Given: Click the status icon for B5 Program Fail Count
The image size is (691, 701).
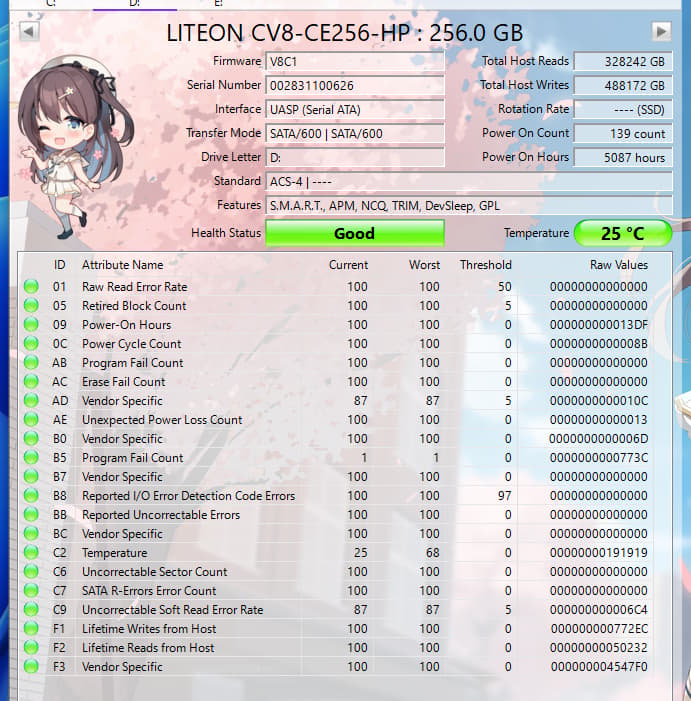Looking at the screenshot, I should (x=31, y=458).
